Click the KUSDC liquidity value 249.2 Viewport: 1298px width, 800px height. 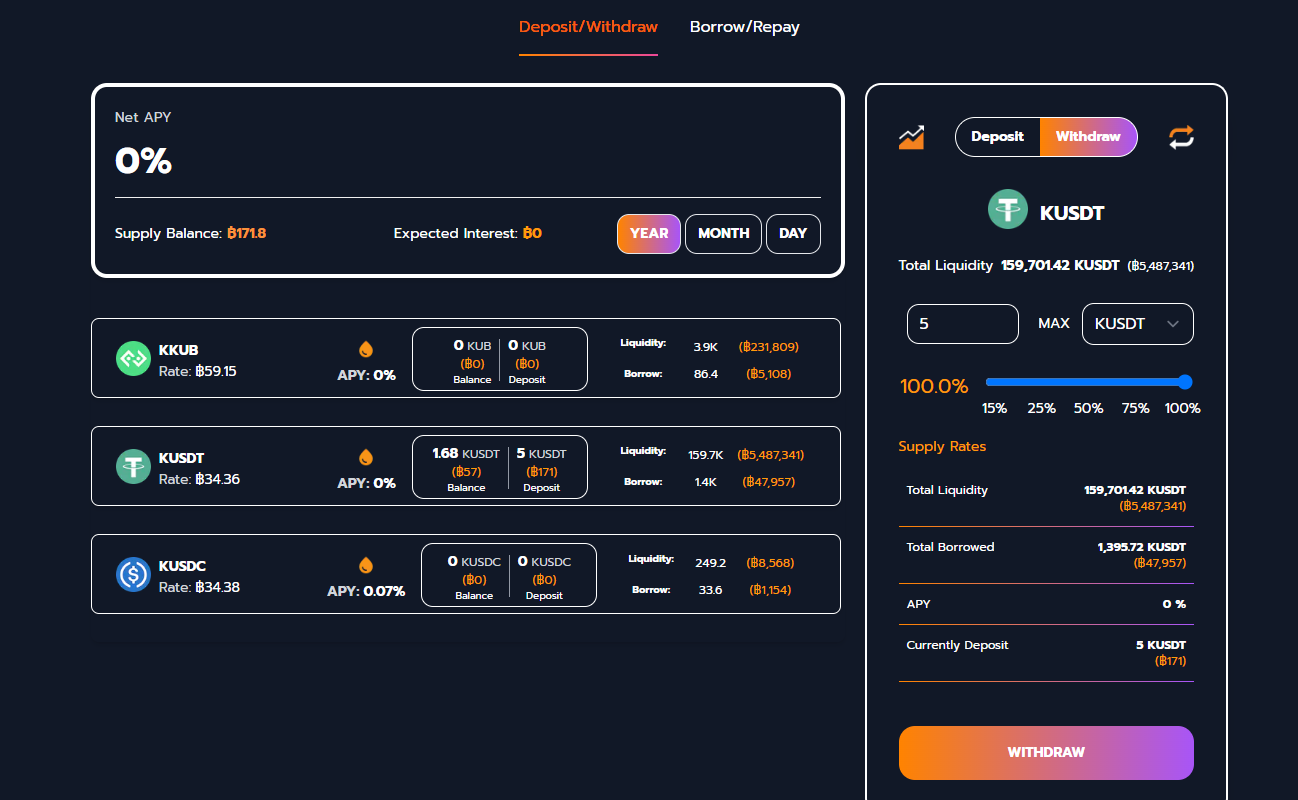click(x=710, y=563)
